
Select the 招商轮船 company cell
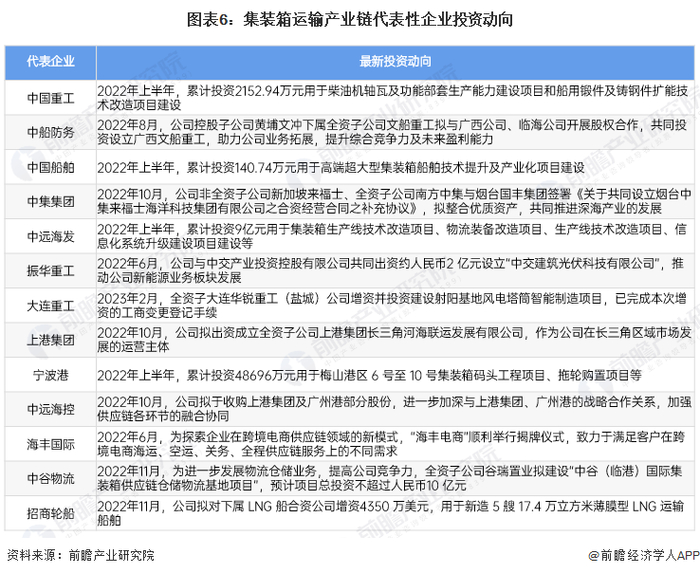tap(50, 513)
